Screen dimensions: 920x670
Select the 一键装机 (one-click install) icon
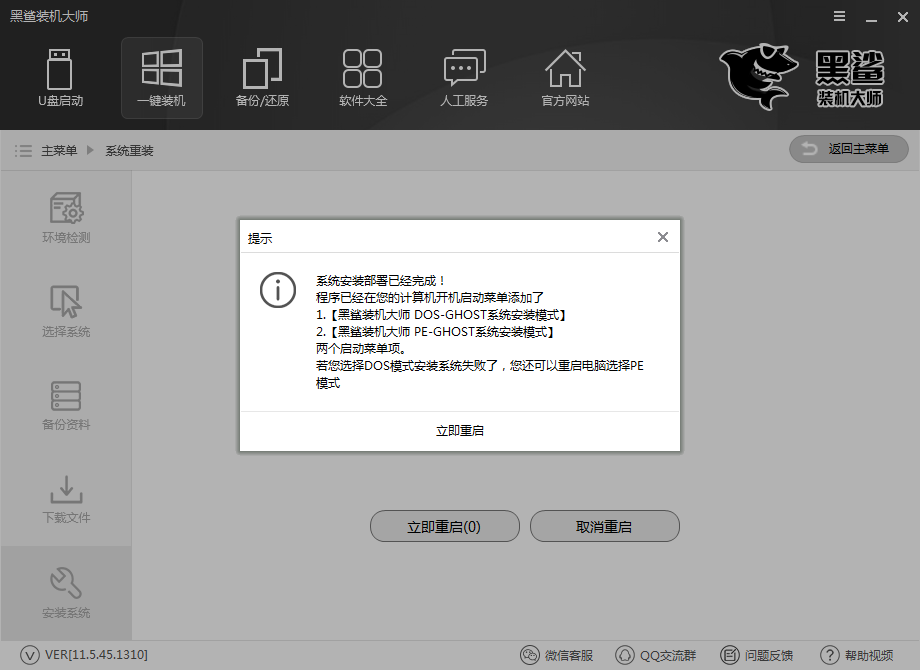pyautogui.click(x=161, y=78)
